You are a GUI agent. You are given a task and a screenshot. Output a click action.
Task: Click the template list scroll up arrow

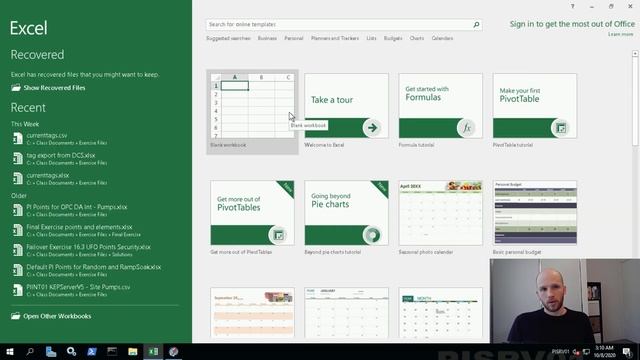coord(635,53)
